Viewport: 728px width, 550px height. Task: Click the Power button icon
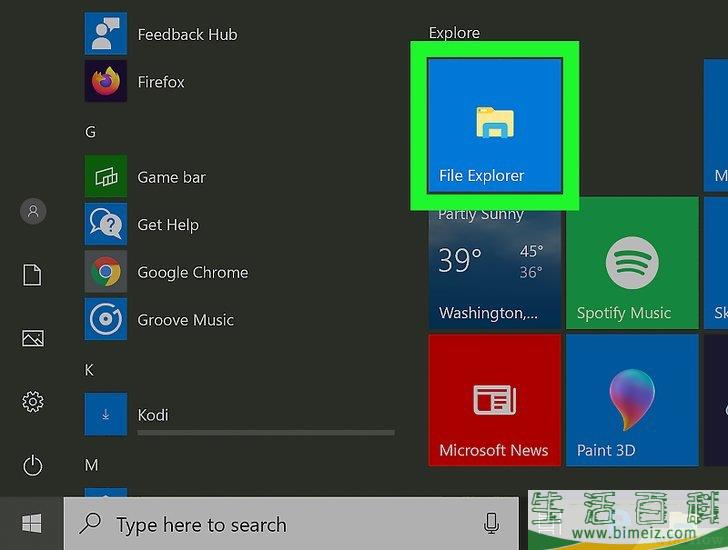[33, 466]
